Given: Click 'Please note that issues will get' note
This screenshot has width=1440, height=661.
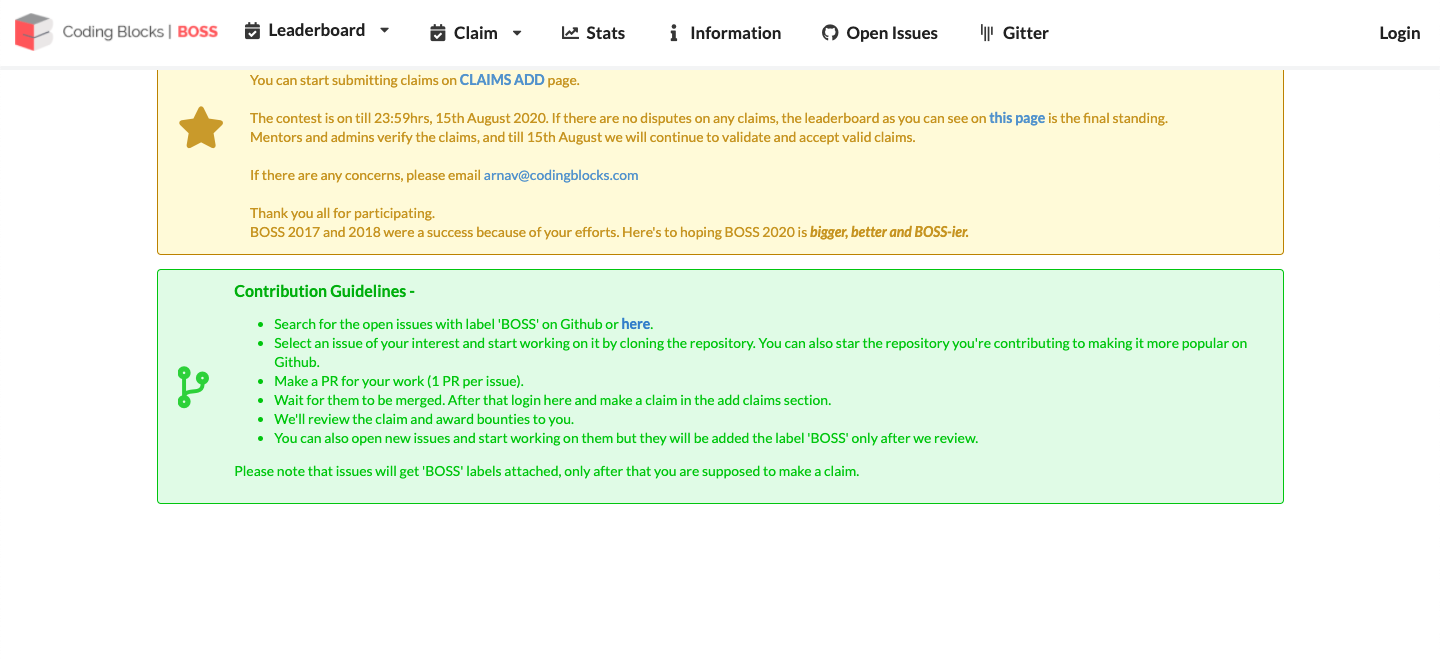Looking at the screenshot, I should [x=547, y=471].
